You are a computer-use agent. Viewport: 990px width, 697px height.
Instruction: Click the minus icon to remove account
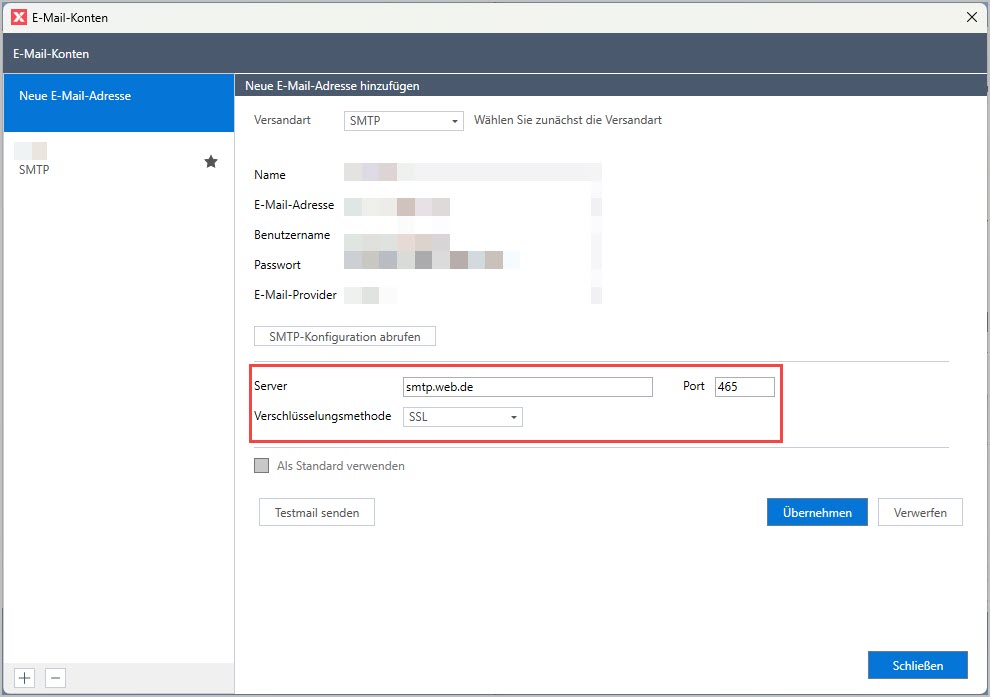pos(57,677)
